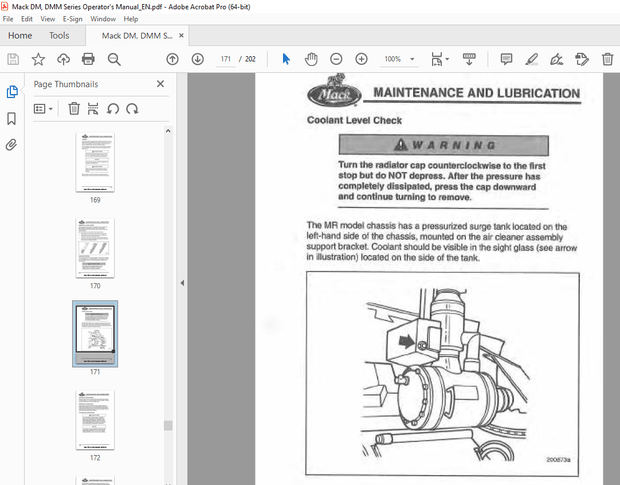
Task: Select page 170 thumbnail
Action: 95,248
